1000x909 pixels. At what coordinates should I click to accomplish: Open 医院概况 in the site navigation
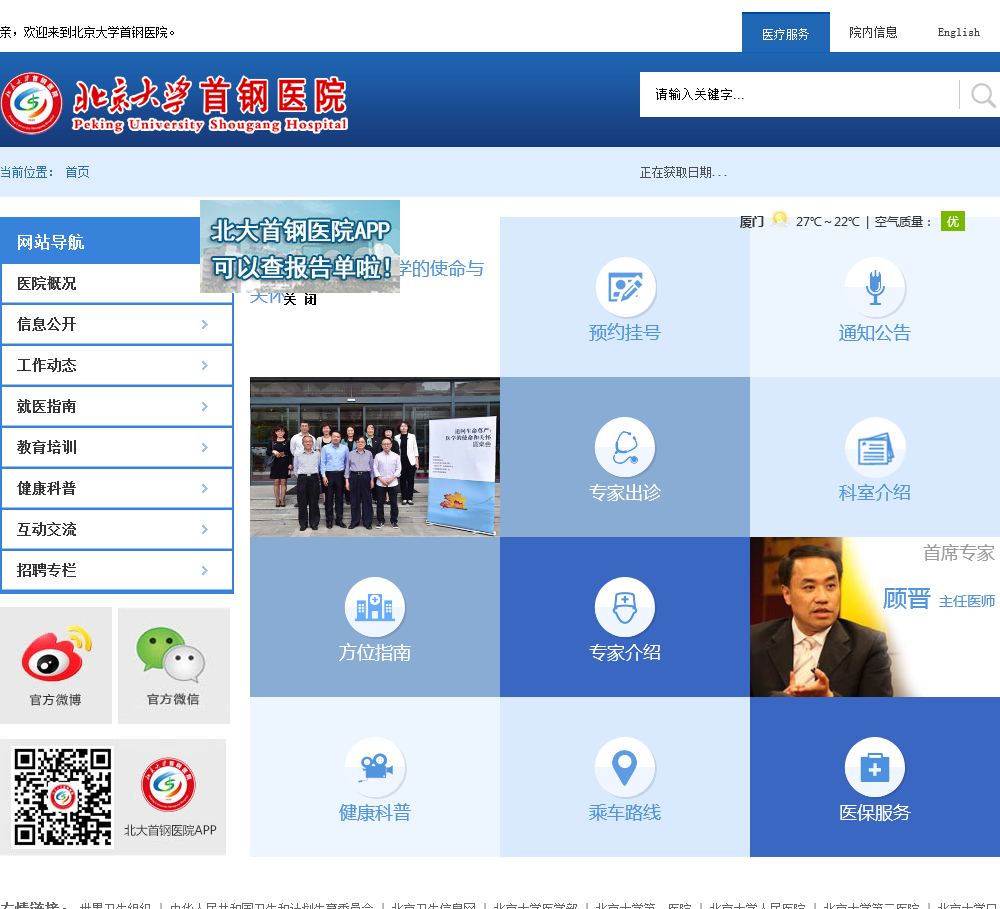(x=47, y=283)
